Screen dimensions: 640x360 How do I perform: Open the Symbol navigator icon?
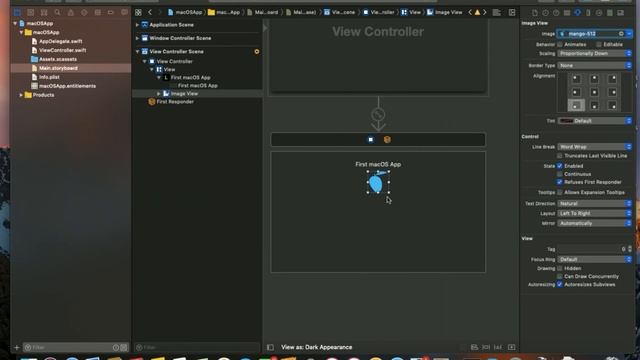(44, 13)
